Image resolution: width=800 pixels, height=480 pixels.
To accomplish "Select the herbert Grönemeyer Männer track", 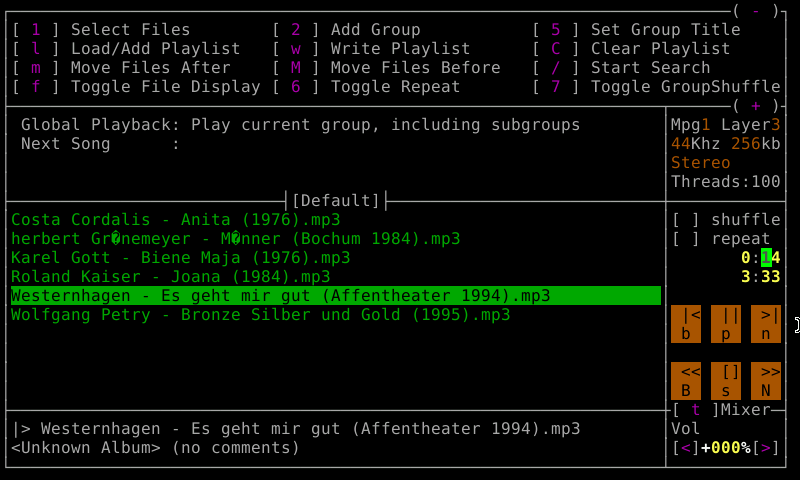I will pos(236,239).
